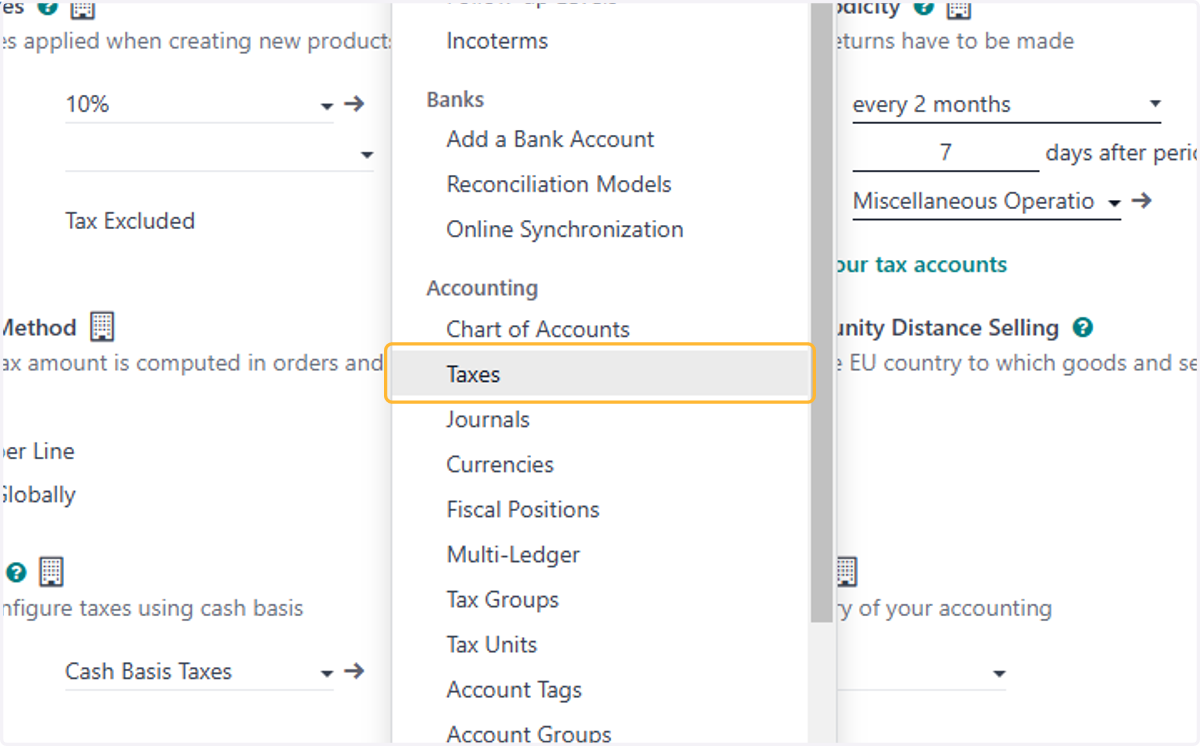Open the record arrow beside Miscellaneous Operations
Viewport: 1200px width, 746px height.
pos(1142,201)
